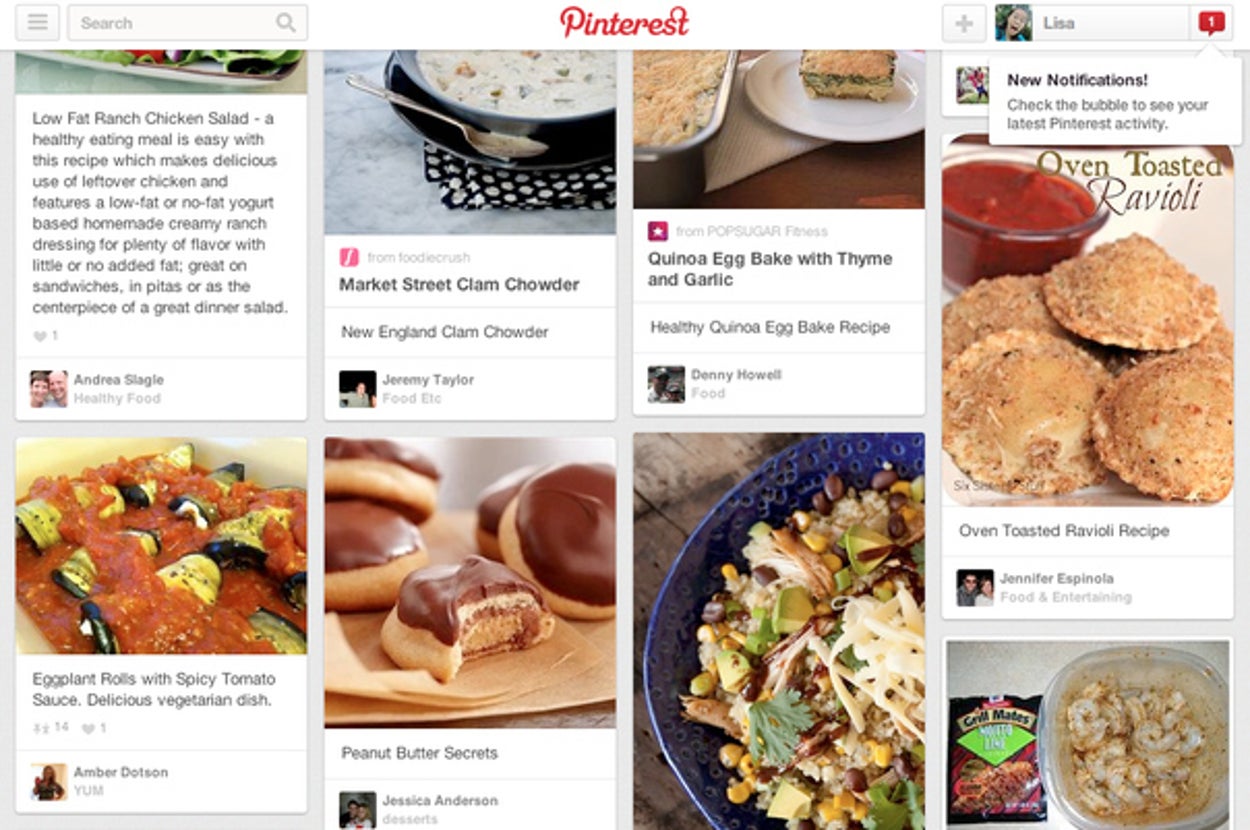This screenshot has width=1250, height=830.
Task: Open Andrea Slagle's Healthy Food board
Action: 117,398
